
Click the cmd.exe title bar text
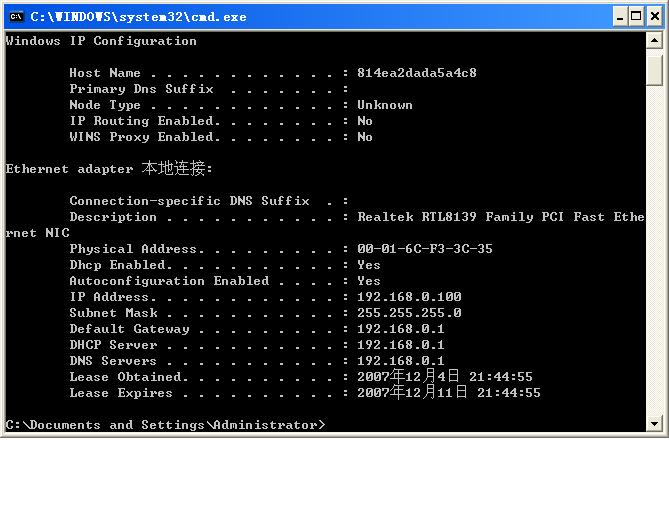pos(138,17)
